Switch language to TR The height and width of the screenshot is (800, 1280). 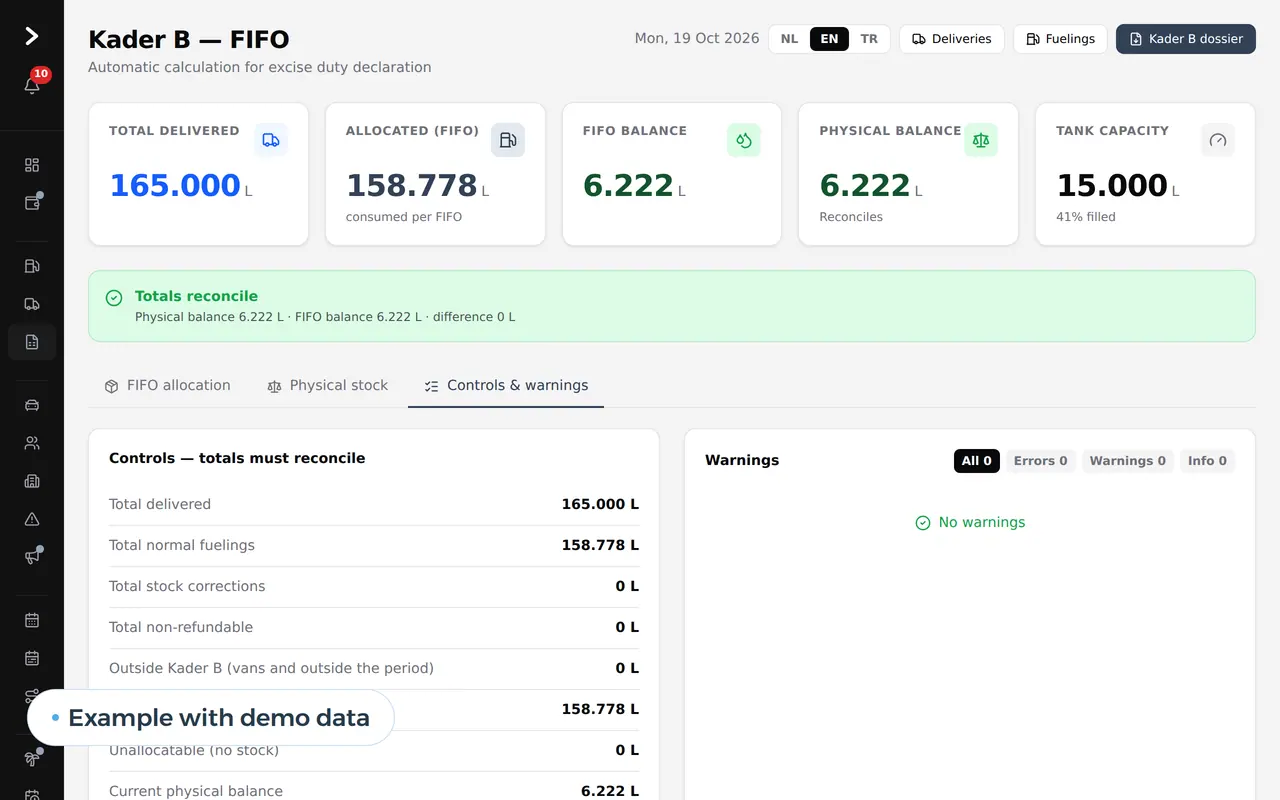(x=869, y=39)
